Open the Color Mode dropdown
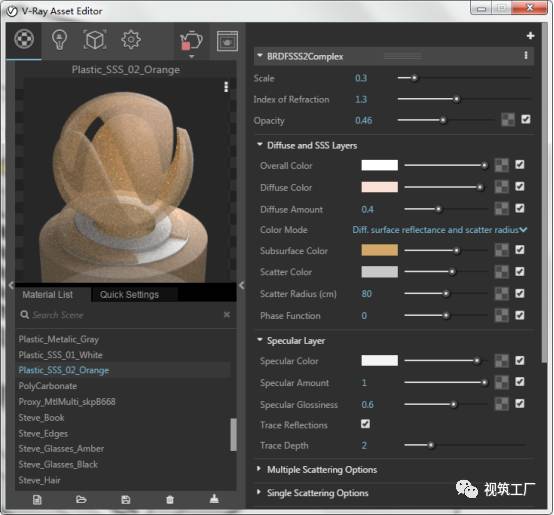Viewport: 554px width, 515px height. 440,230
